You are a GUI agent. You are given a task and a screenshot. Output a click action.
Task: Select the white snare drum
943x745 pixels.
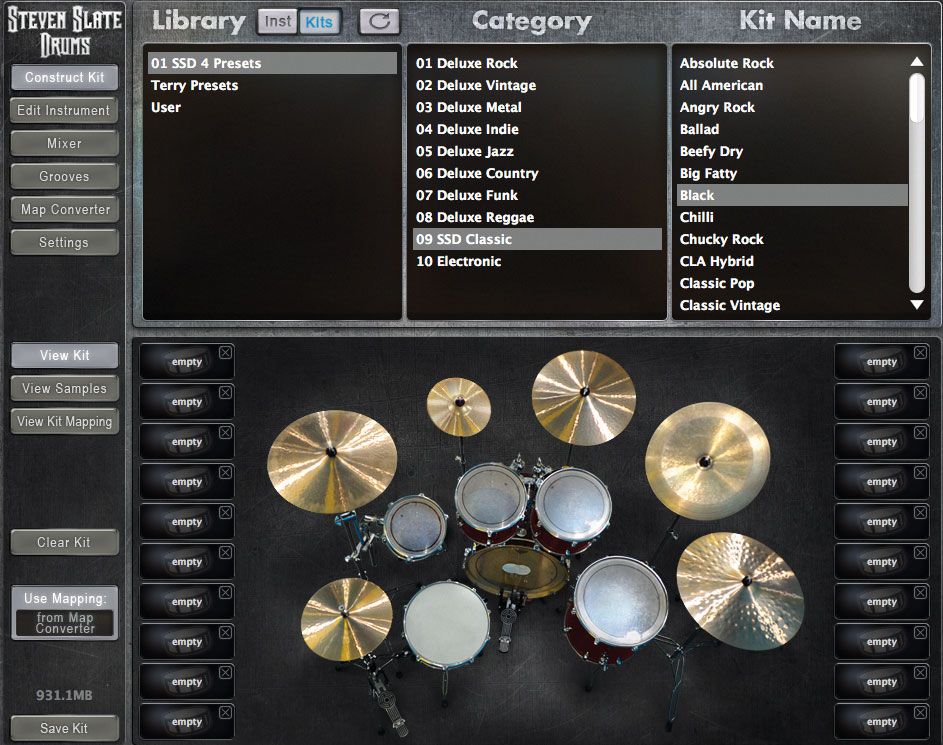pyautogui.click(x=447, y=625)
